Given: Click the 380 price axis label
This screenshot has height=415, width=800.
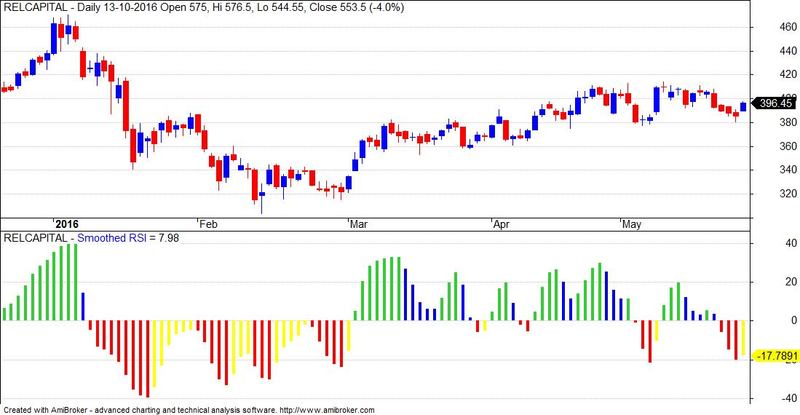Looking at the screenshot, I should click(786, 123).
